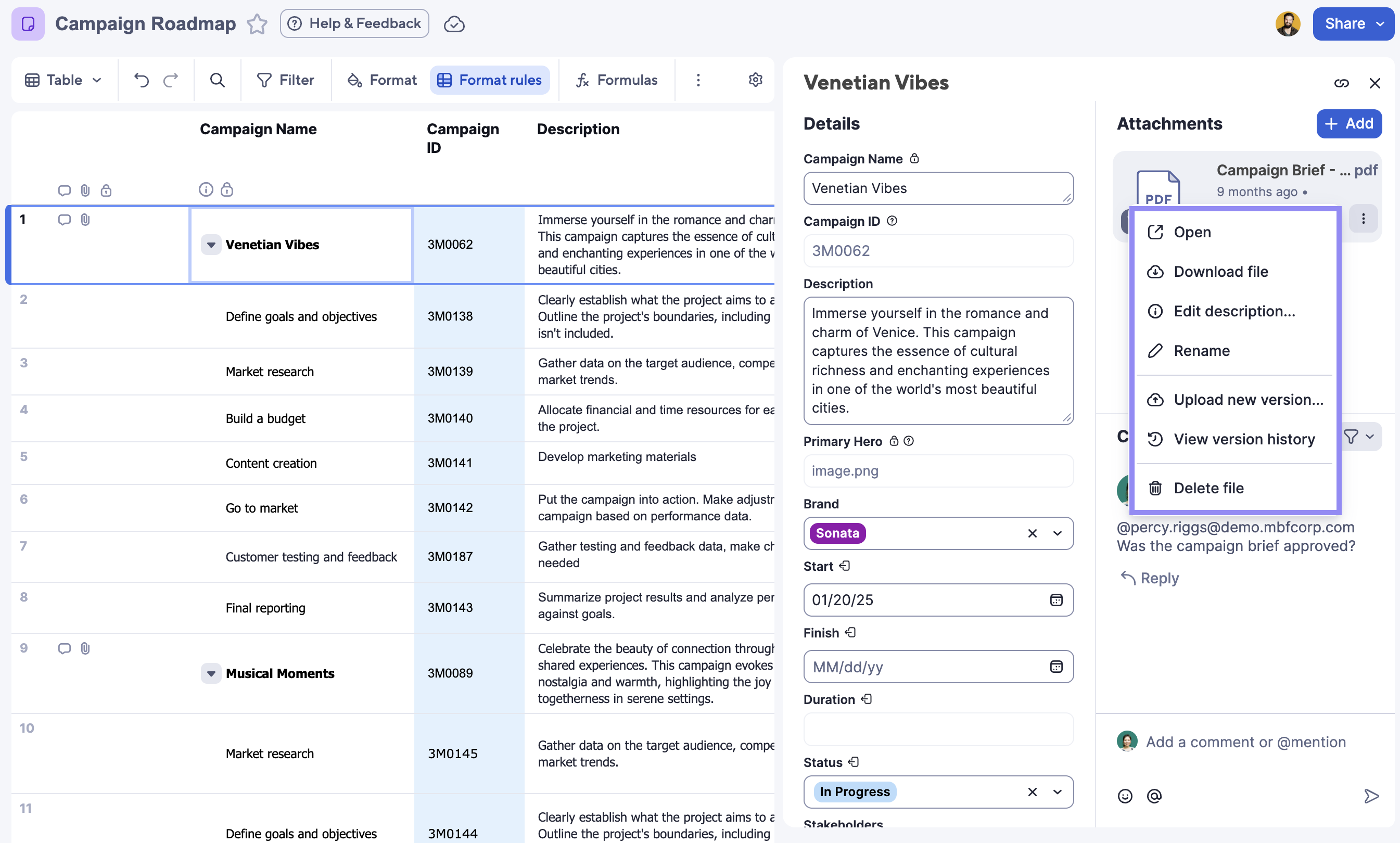Edit the Description text area
Viewport: 1400px width, 843px height.
click(938, 361)
